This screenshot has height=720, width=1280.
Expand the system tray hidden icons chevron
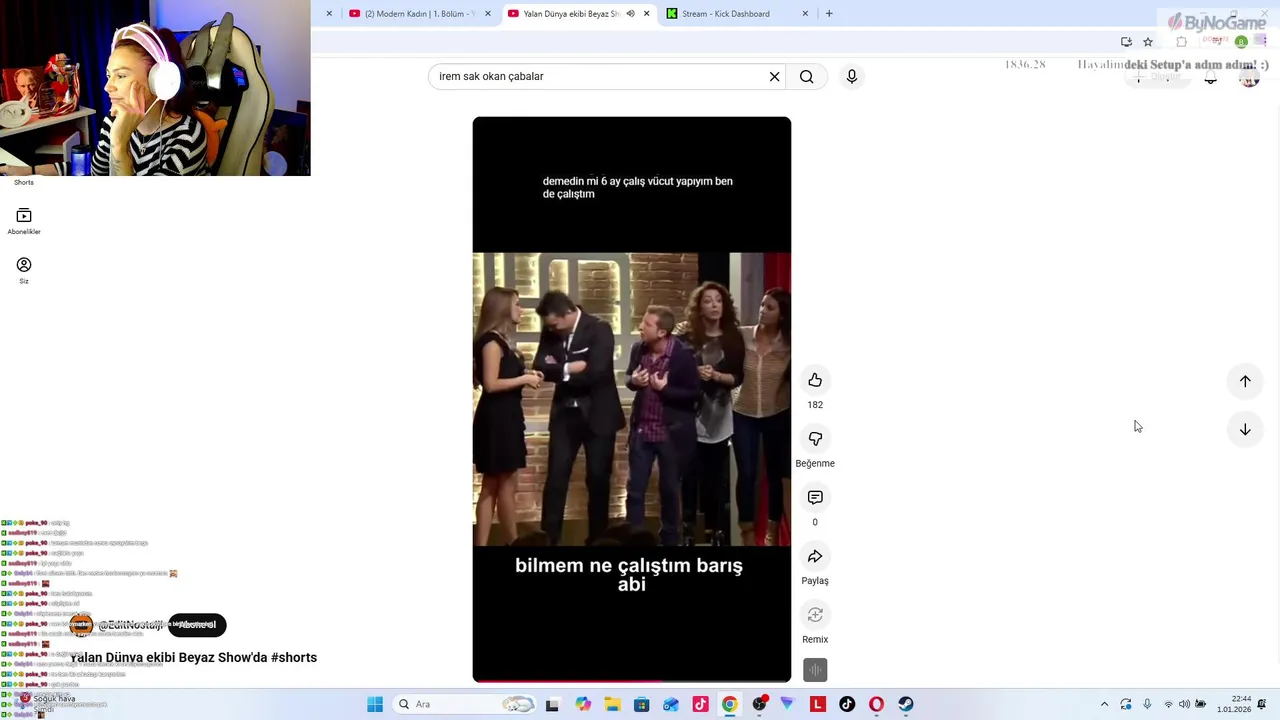[1104, 704]
